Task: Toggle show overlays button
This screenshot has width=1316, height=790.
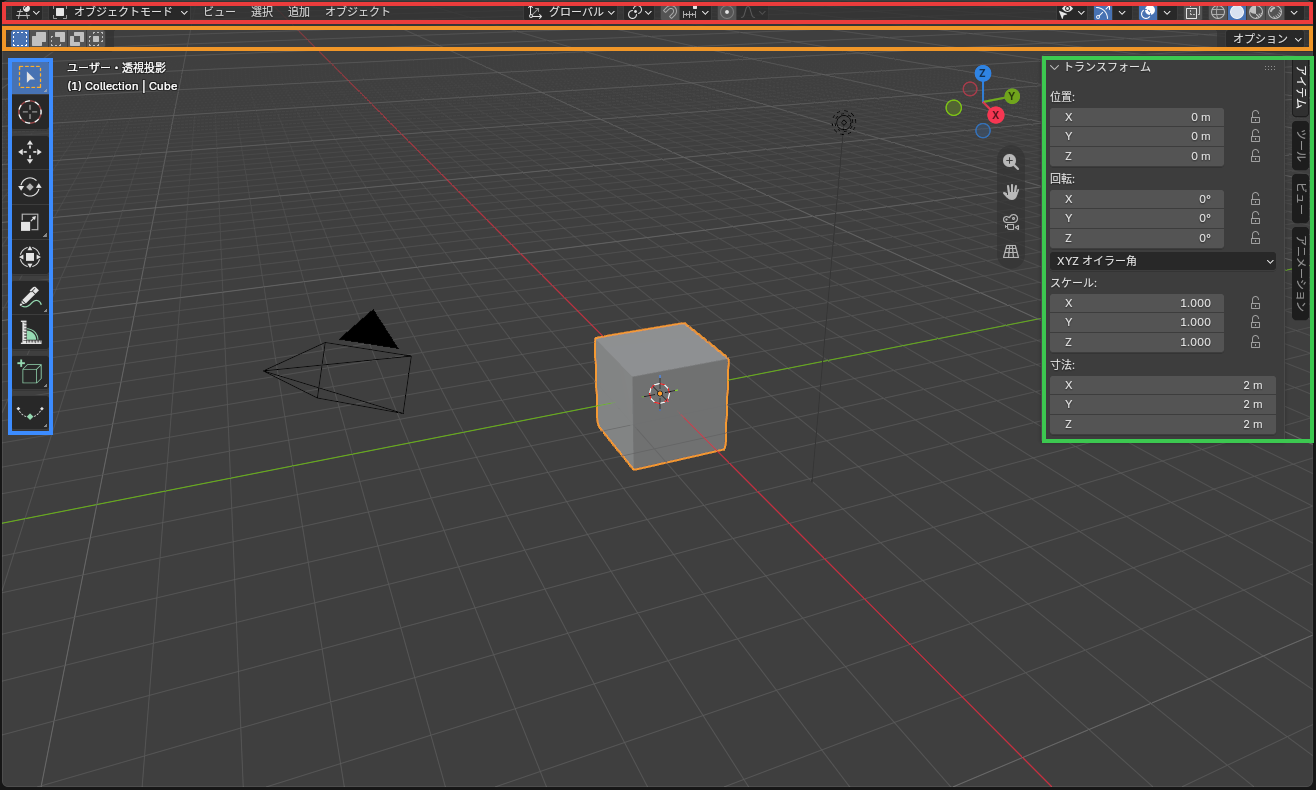Action: coord(1148,12)
